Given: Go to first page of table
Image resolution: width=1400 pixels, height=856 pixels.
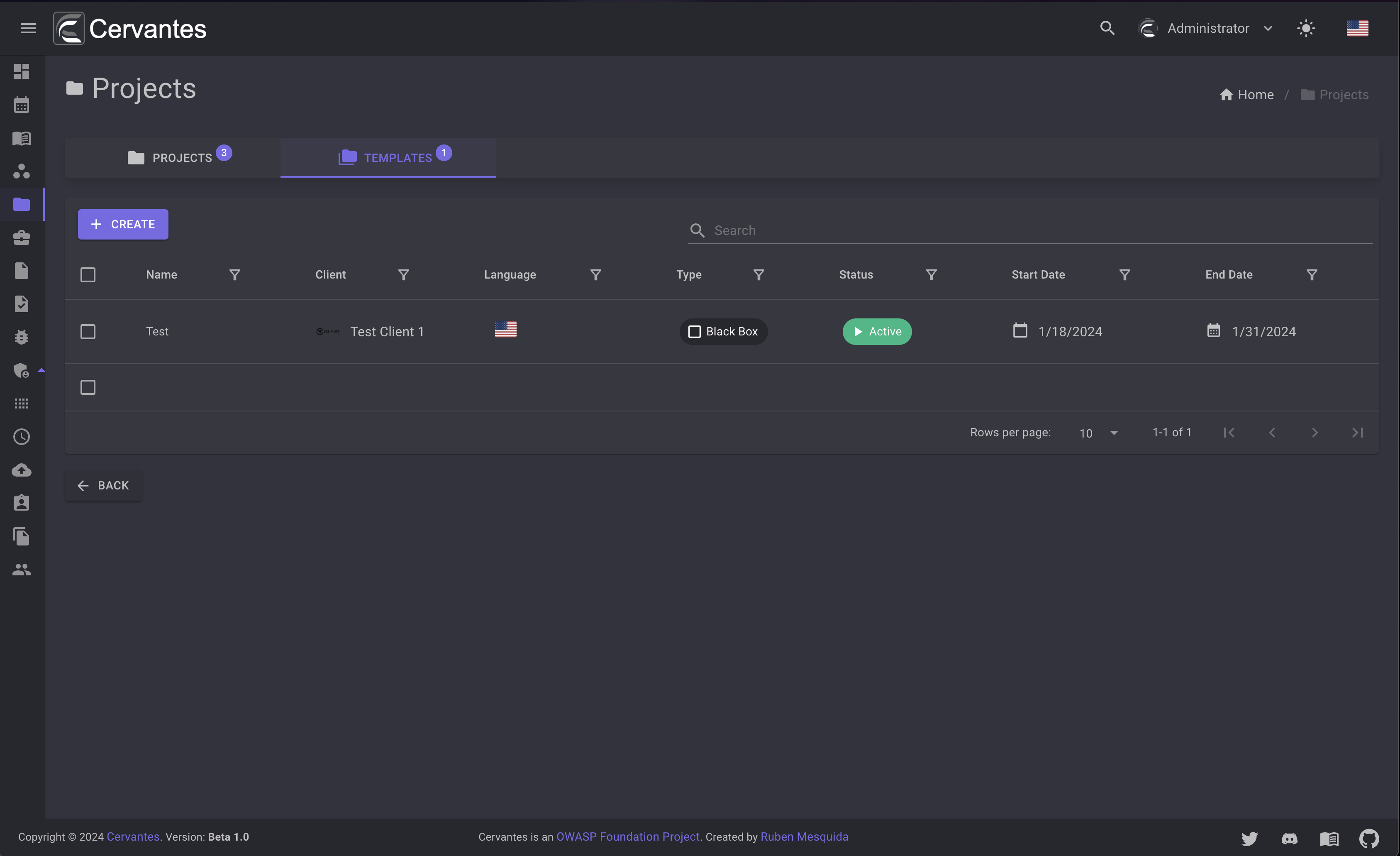Looking at the screenshot, I should [x=1229, y=433].
